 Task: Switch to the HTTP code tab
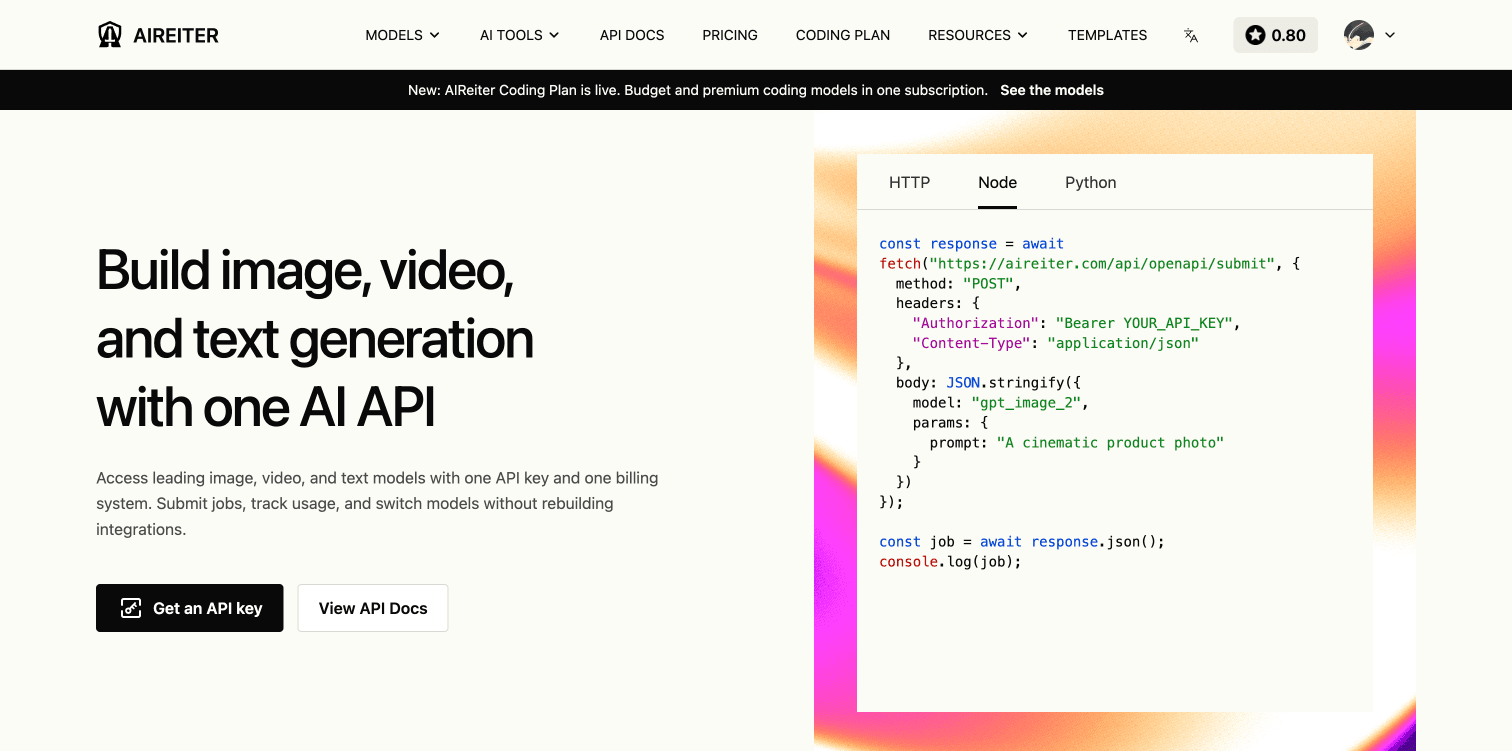click(909, 182)
